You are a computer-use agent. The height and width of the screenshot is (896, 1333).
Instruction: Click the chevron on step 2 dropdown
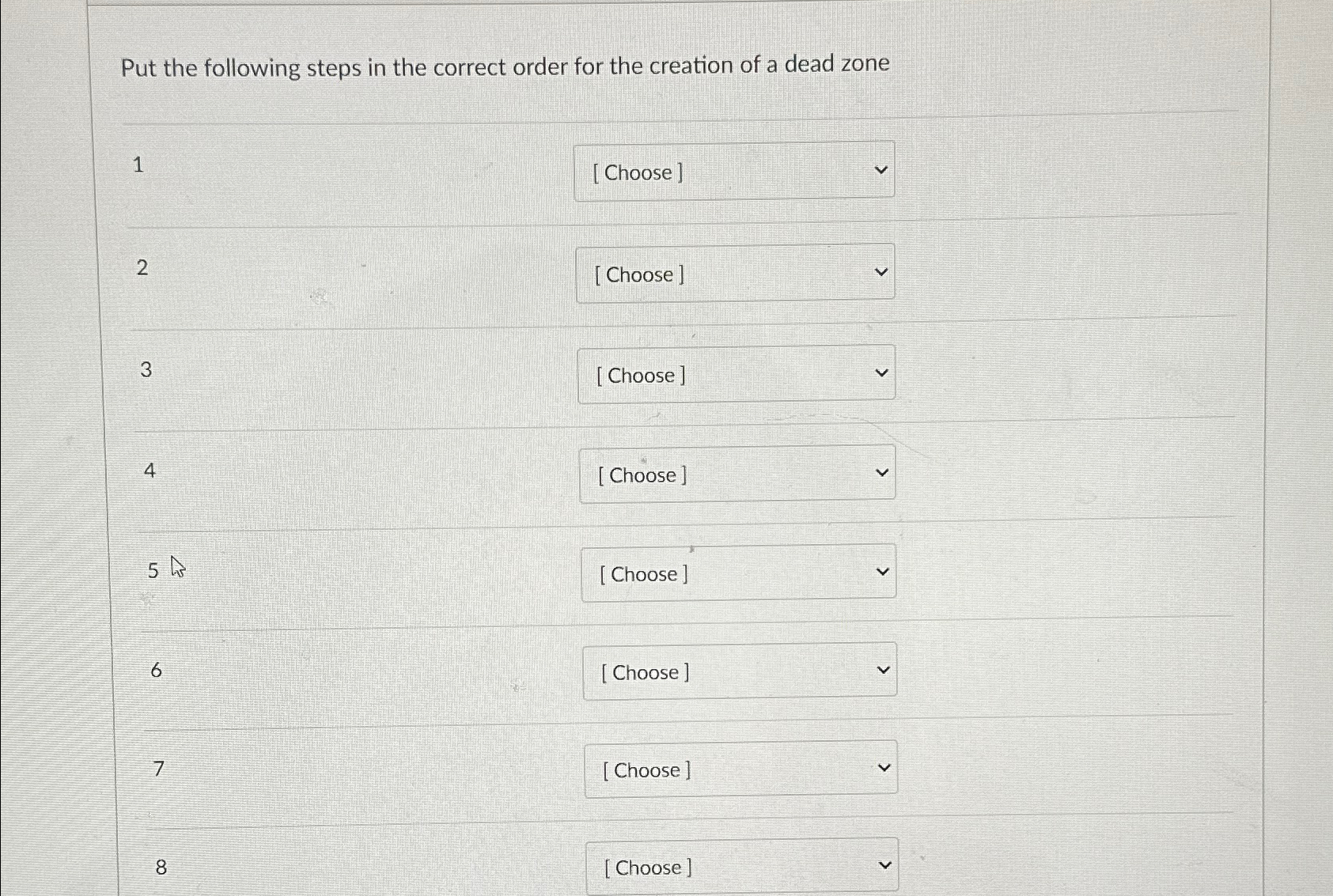tap(883, 270)
